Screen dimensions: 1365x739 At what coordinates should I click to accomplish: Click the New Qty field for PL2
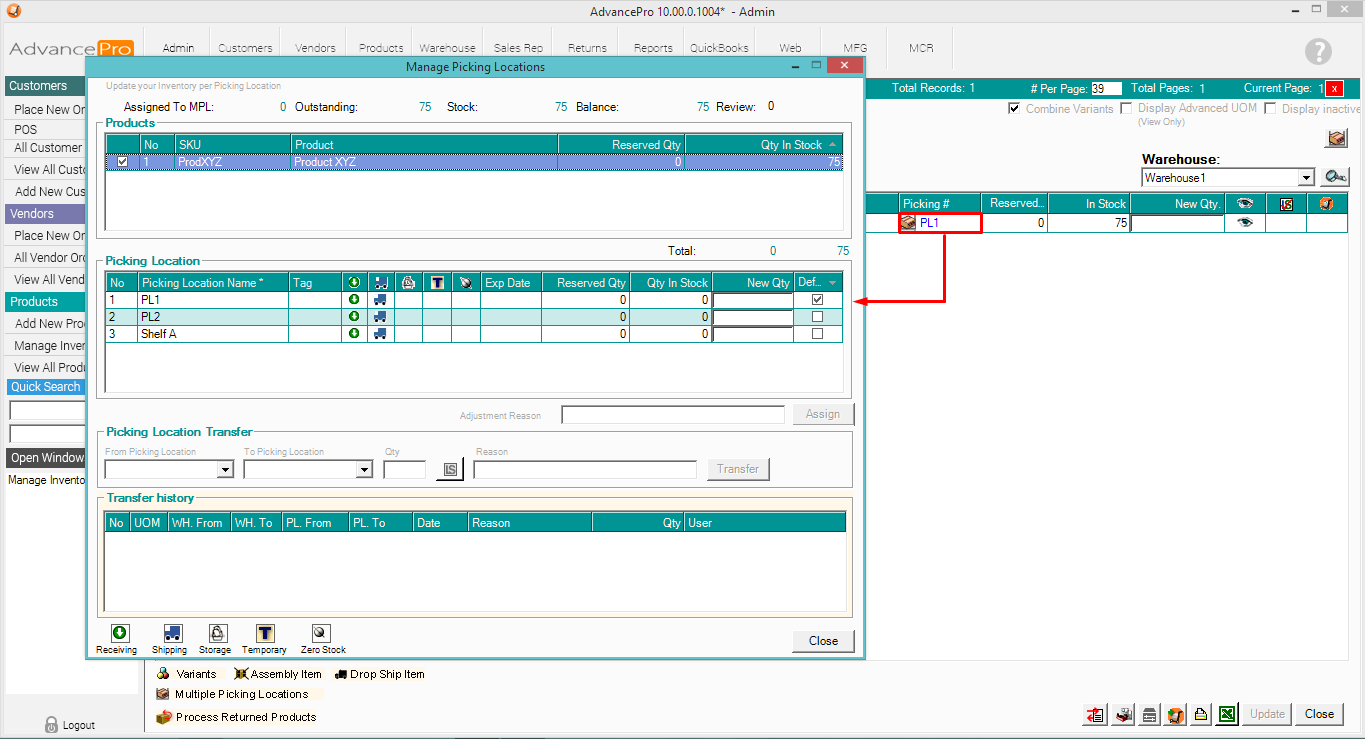coord(753,317)
